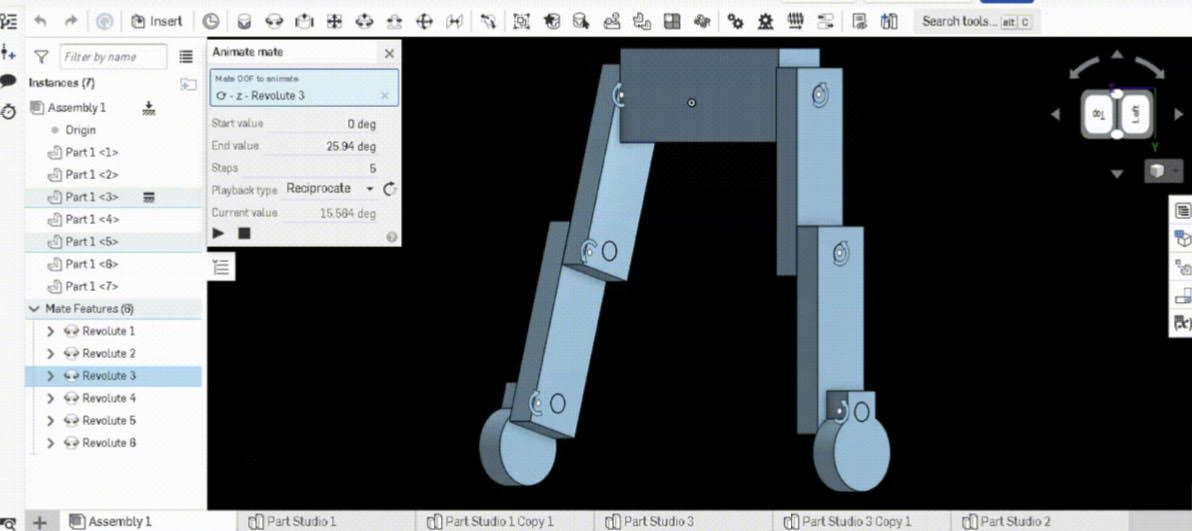Click the Insert parts button

point(157,21)
